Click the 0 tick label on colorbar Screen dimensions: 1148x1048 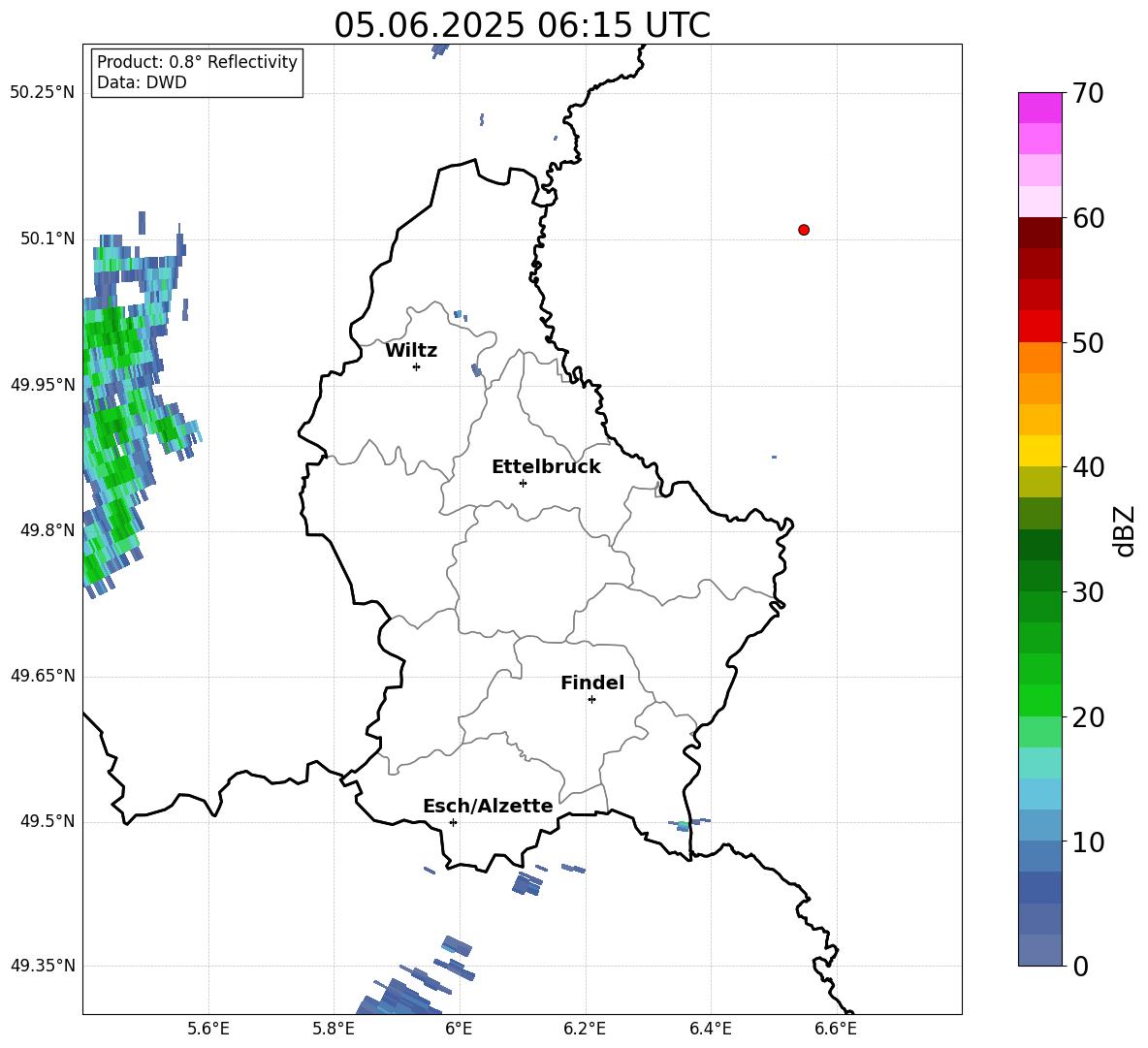1080,967
